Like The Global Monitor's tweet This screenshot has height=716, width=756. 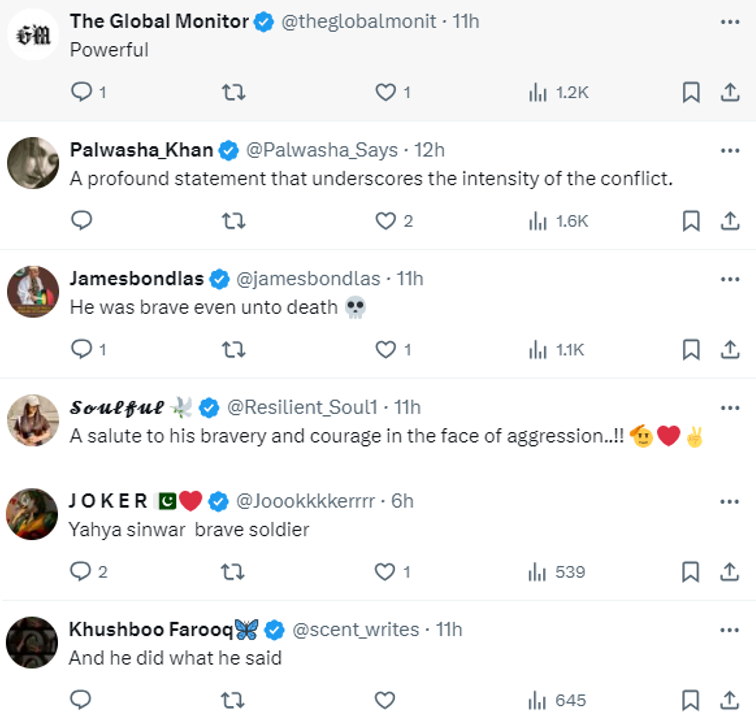click(385, 93)
